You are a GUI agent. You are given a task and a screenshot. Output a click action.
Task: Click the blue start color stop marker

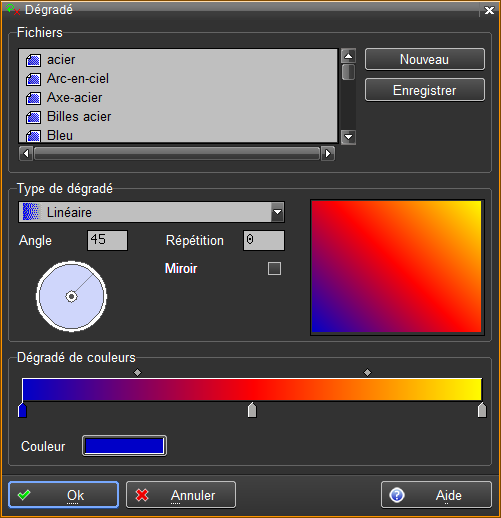22,410
